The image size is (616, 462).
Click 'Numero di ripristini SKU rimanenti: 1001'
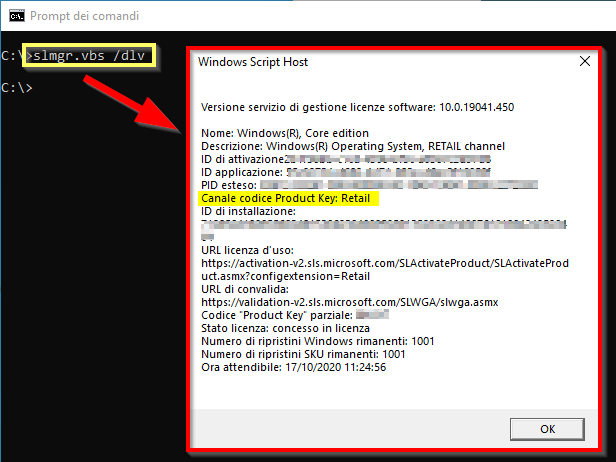[303, 354]
